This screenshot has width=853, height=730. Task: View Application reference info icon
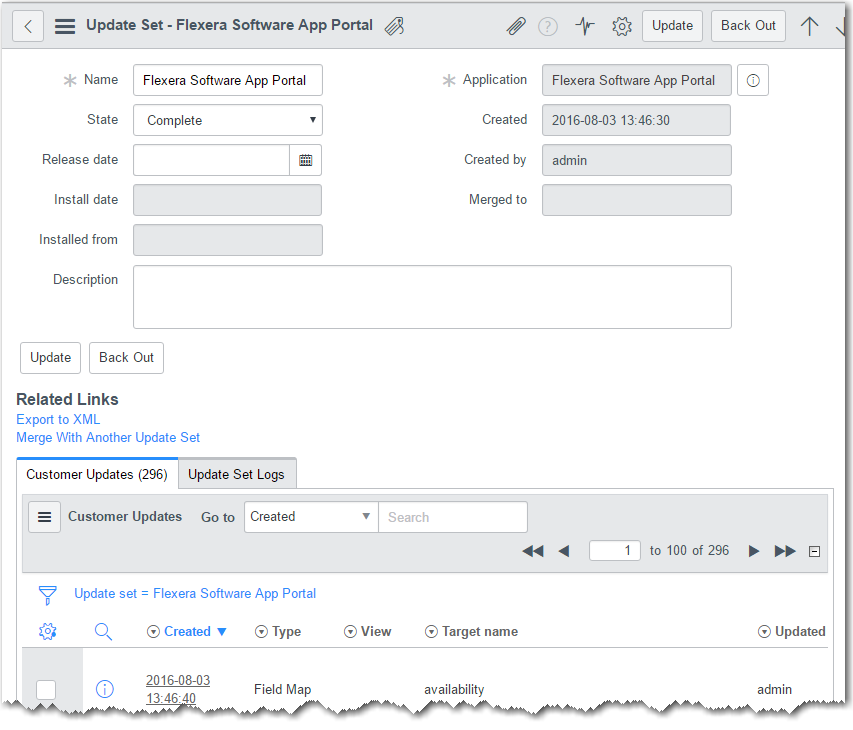(x=753, y=81)
